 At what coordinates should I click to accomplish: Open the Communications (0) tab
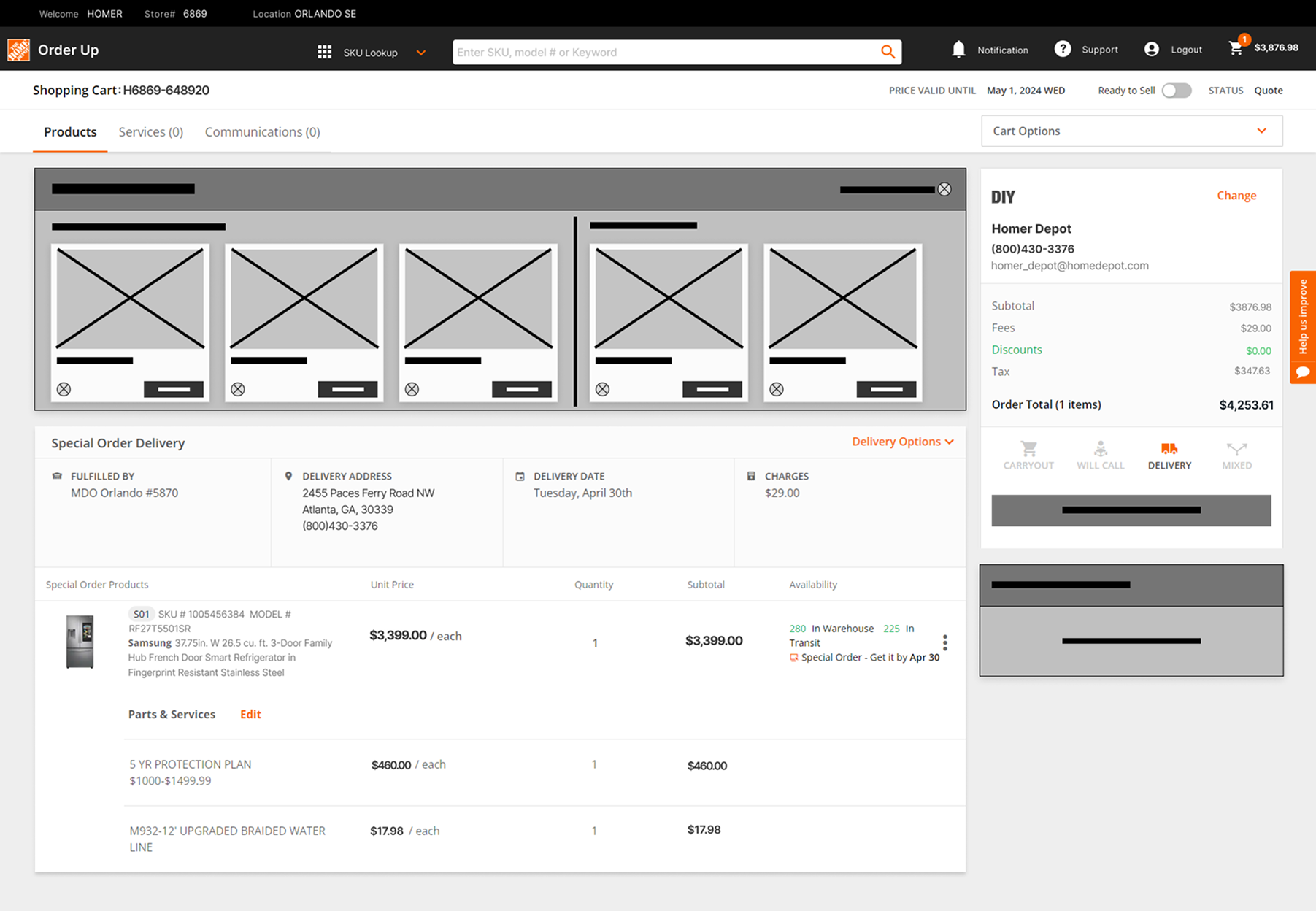[262, 131]
